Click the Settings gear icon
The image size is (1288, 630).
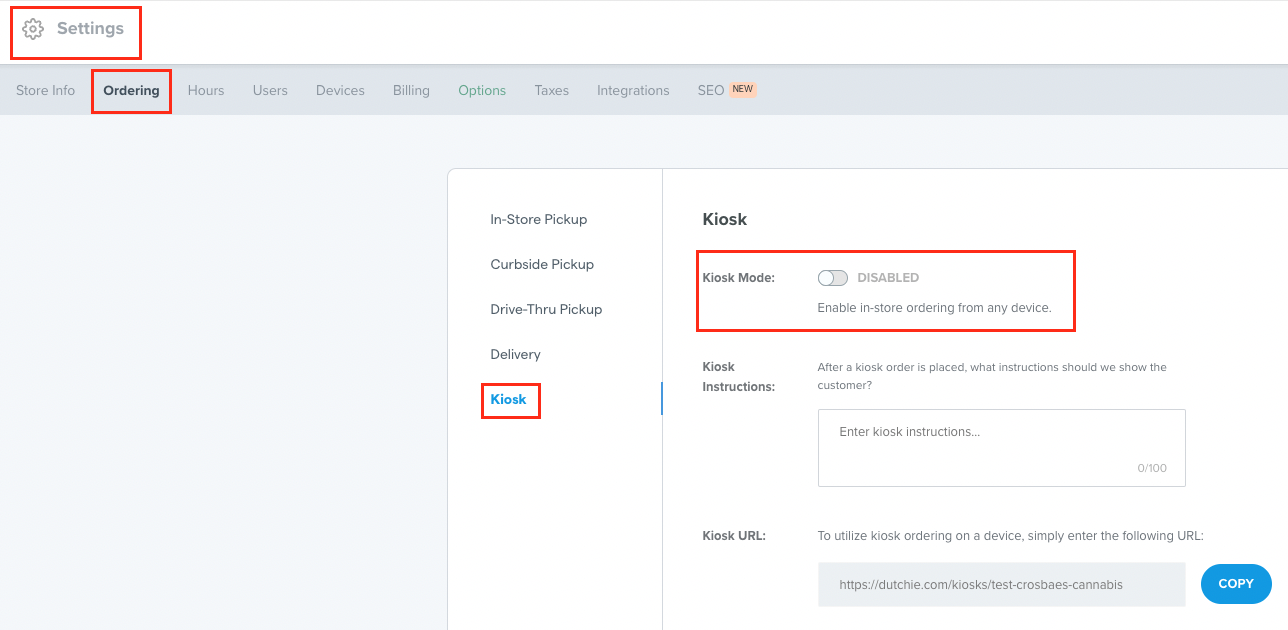click(x=33, y=29)
